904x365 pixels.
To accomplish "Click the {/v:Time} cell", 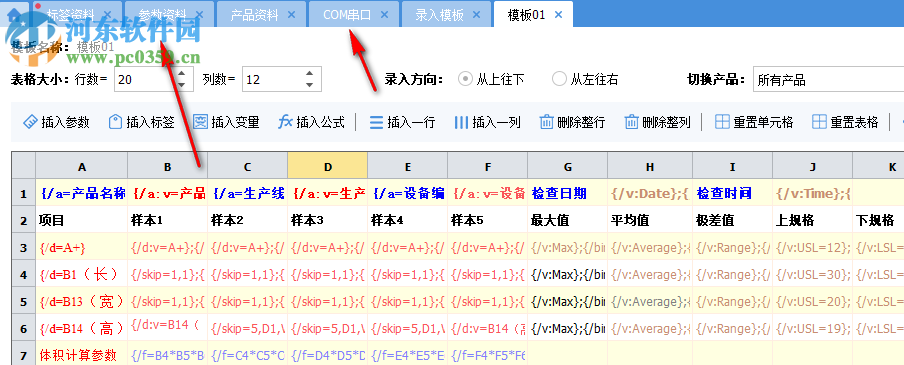I will [x=813, y=193].
